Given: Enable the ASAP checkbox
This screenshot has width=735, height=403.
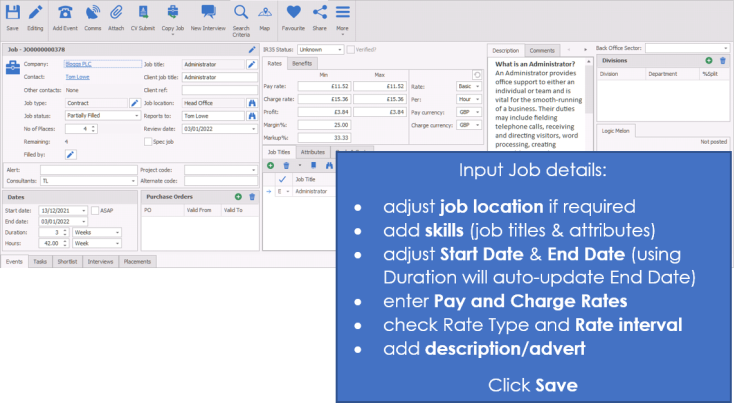Looking at the screenshot, I should [x=95, y=210].
